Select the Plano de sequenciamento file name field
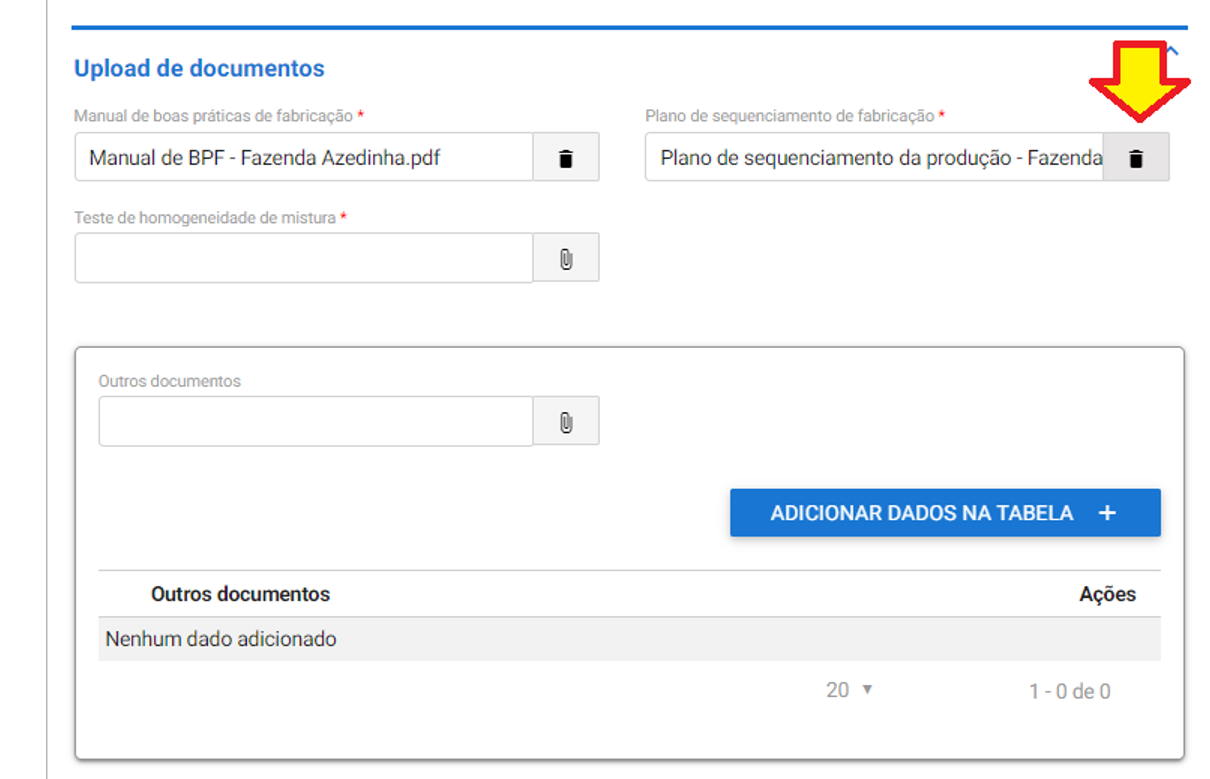 (x=874, y=158)
